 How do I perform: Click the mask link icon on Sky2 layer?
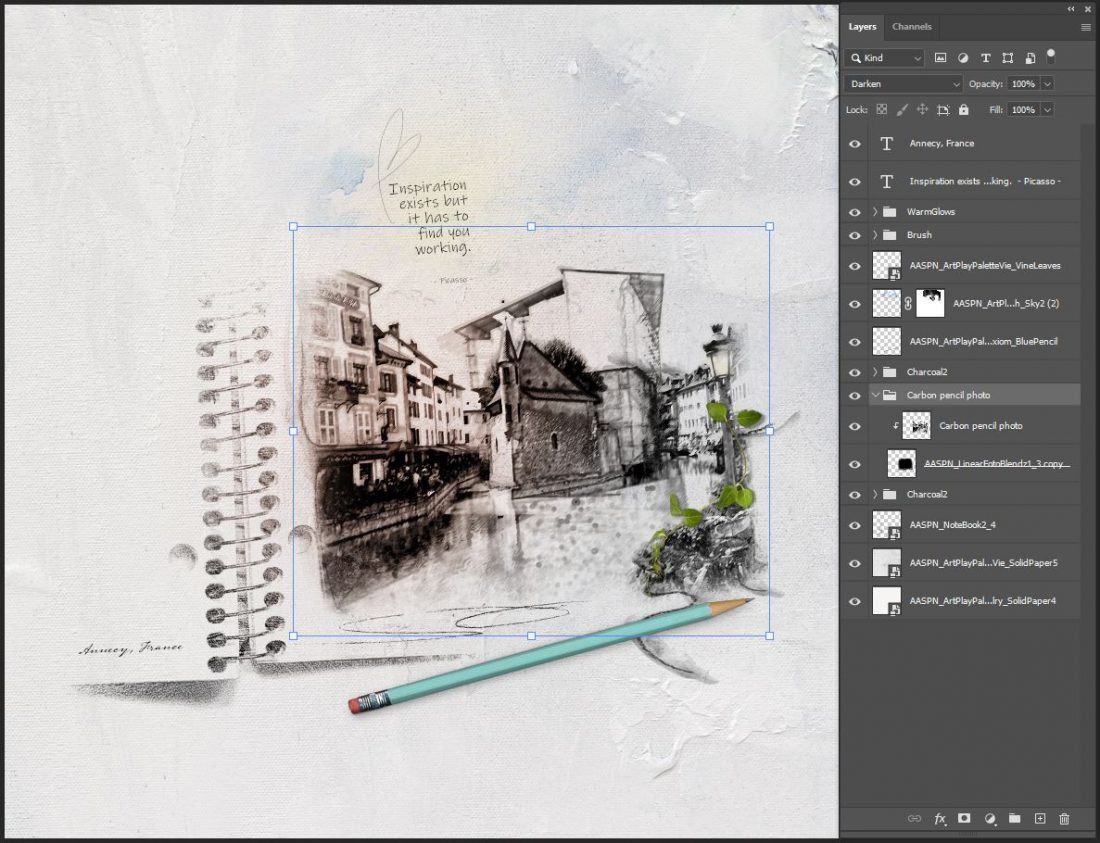click(x=908, y=304)
